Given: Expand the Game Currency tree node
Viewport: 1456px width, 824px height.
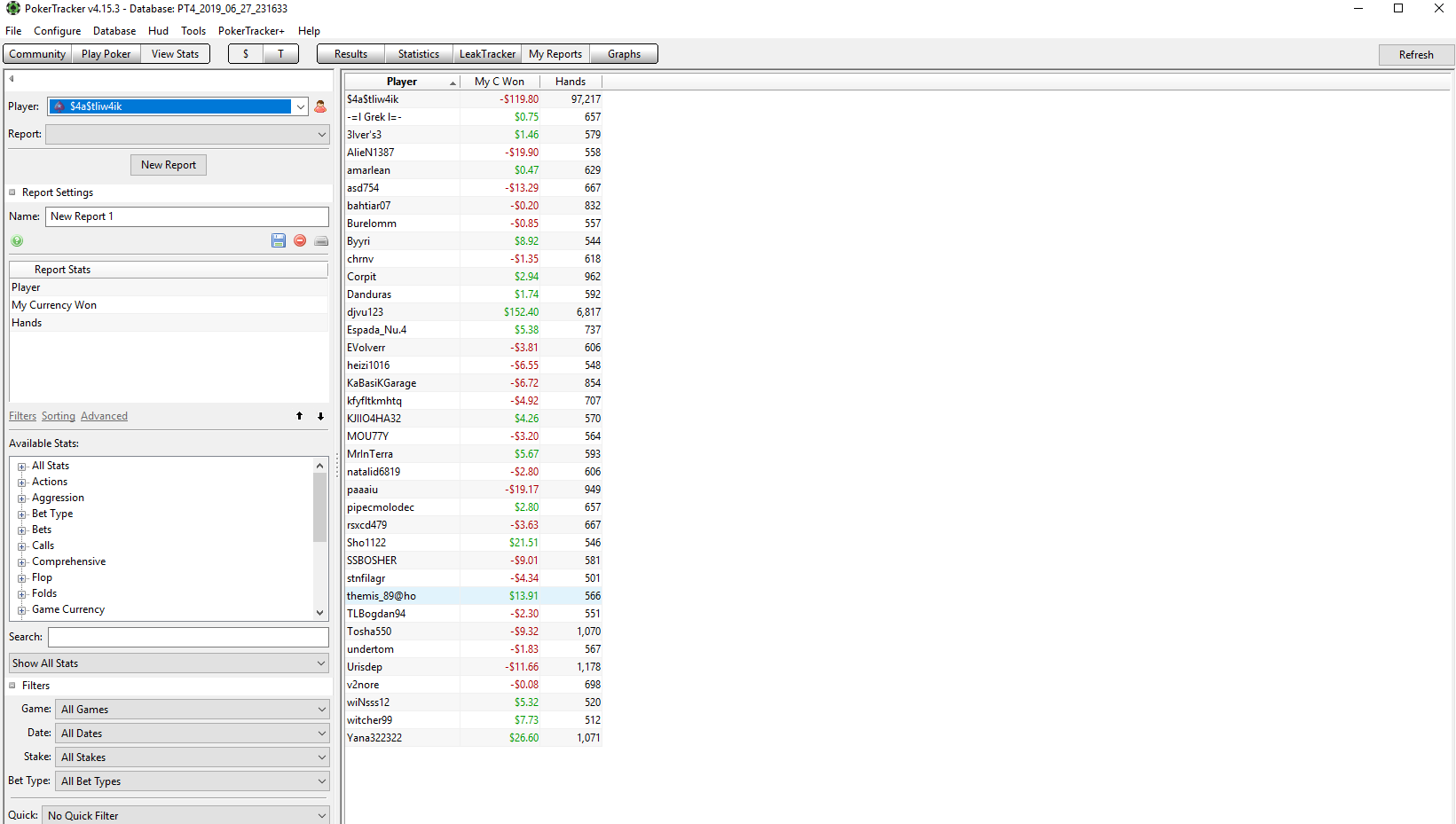Looking at the screenshot, I should pyautogui.click(x=22, y=610).
